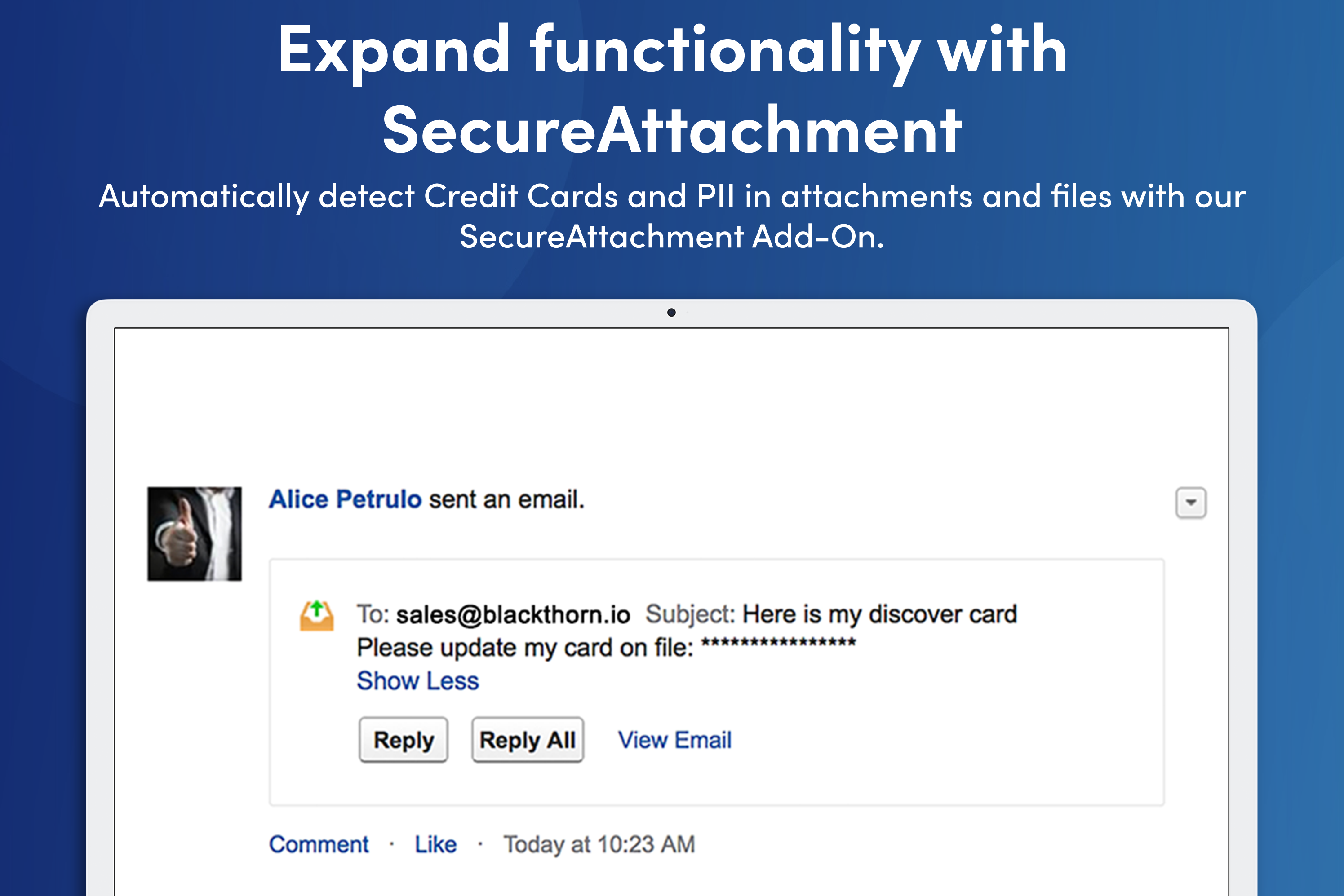The image size is (1344, 896).
Task: Click the 'To:' label in email
Action: pyautogui.click(x=373, y=615)
